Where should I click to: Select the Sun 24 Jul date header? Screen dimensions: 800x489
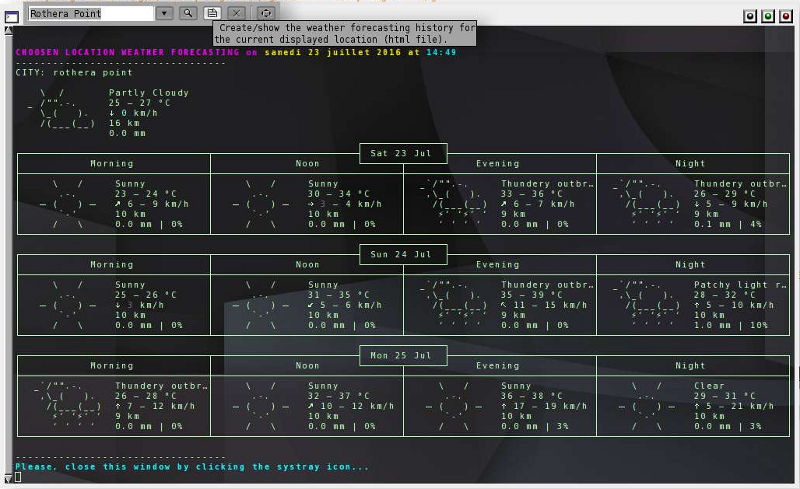tap(402, 255)
